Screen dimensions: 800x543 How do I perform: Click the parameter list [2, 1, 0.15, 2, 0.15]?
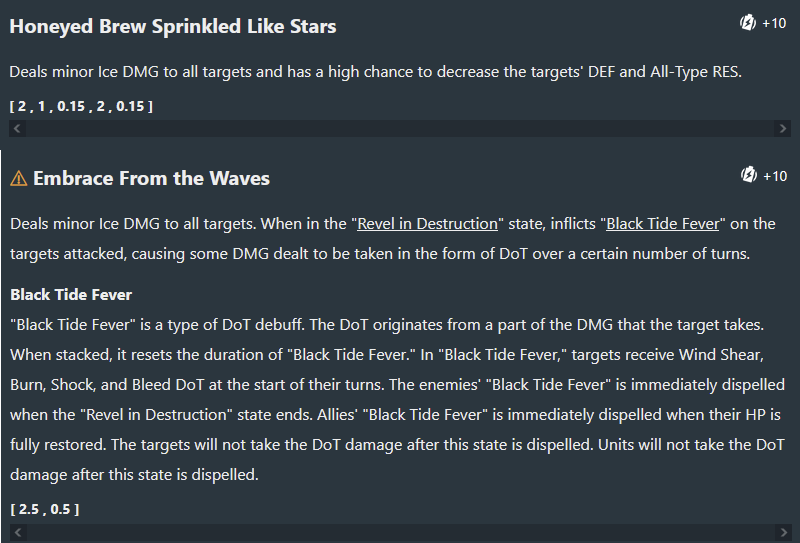[81, 106]
